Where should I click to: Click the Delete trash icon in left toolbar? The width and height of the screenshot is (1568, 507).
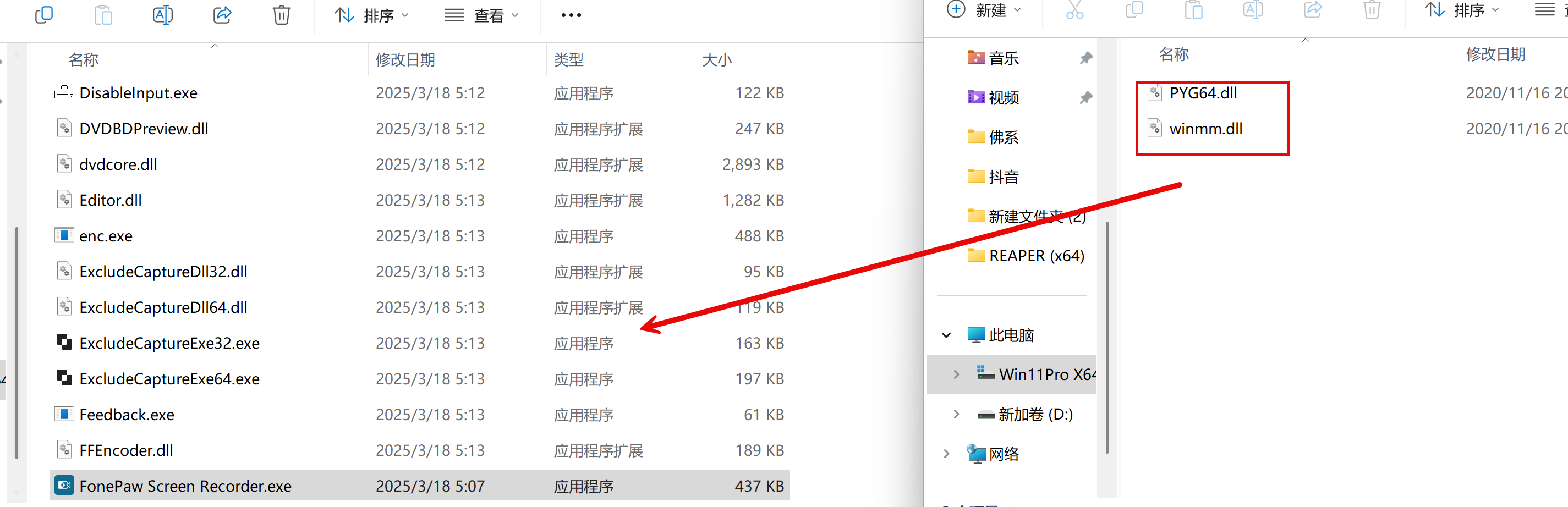[281, 15]
